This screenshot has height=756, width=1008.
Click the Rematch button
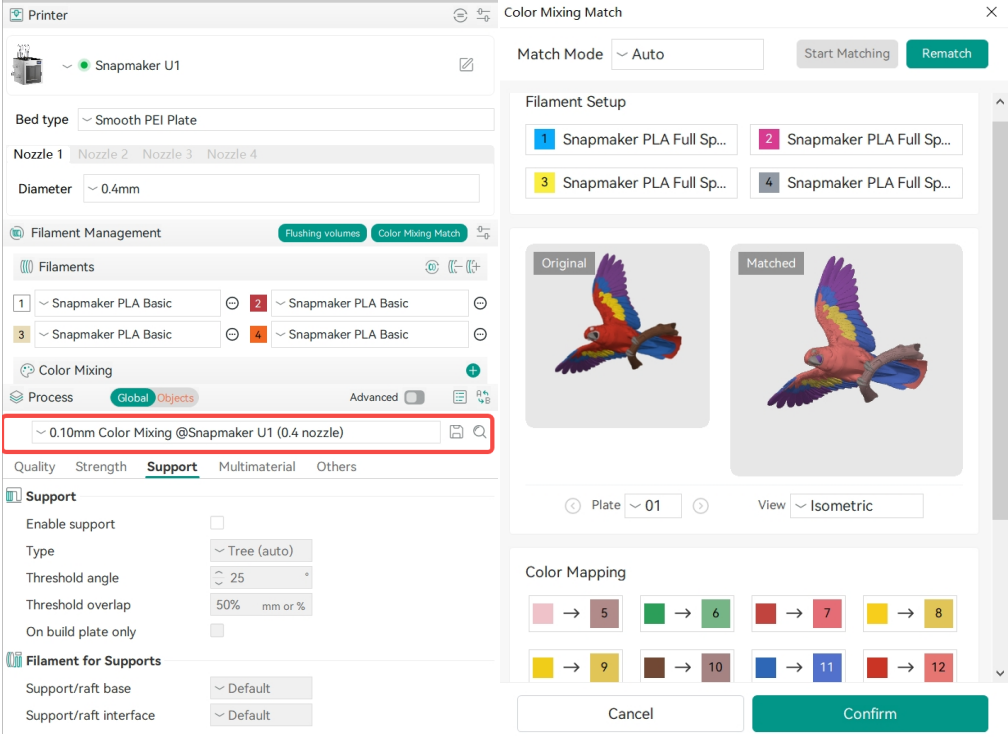click(x=946, y=53)
